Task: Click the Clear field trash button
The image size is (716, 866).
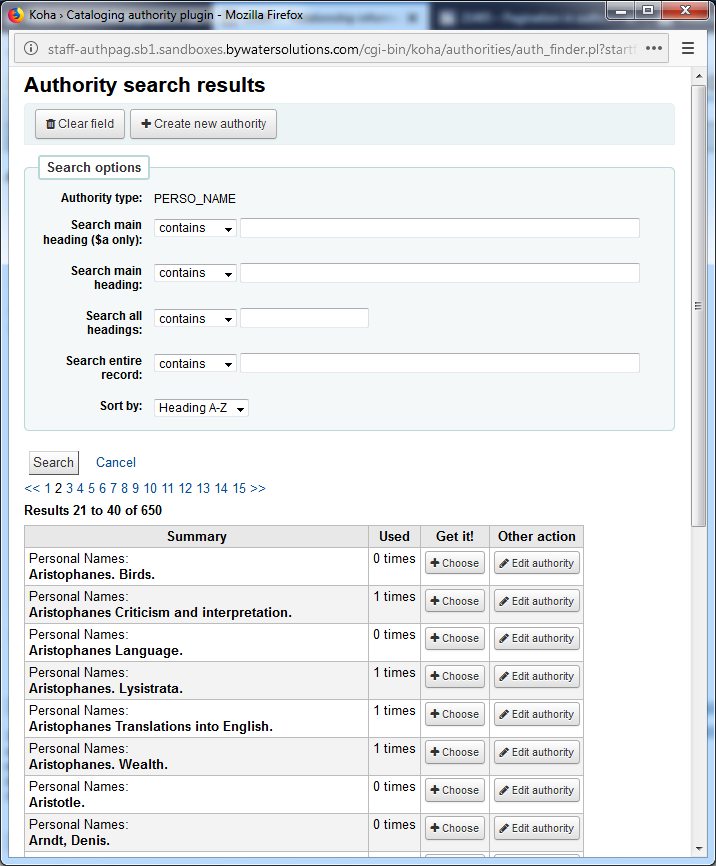Action: tap(80, 124)
